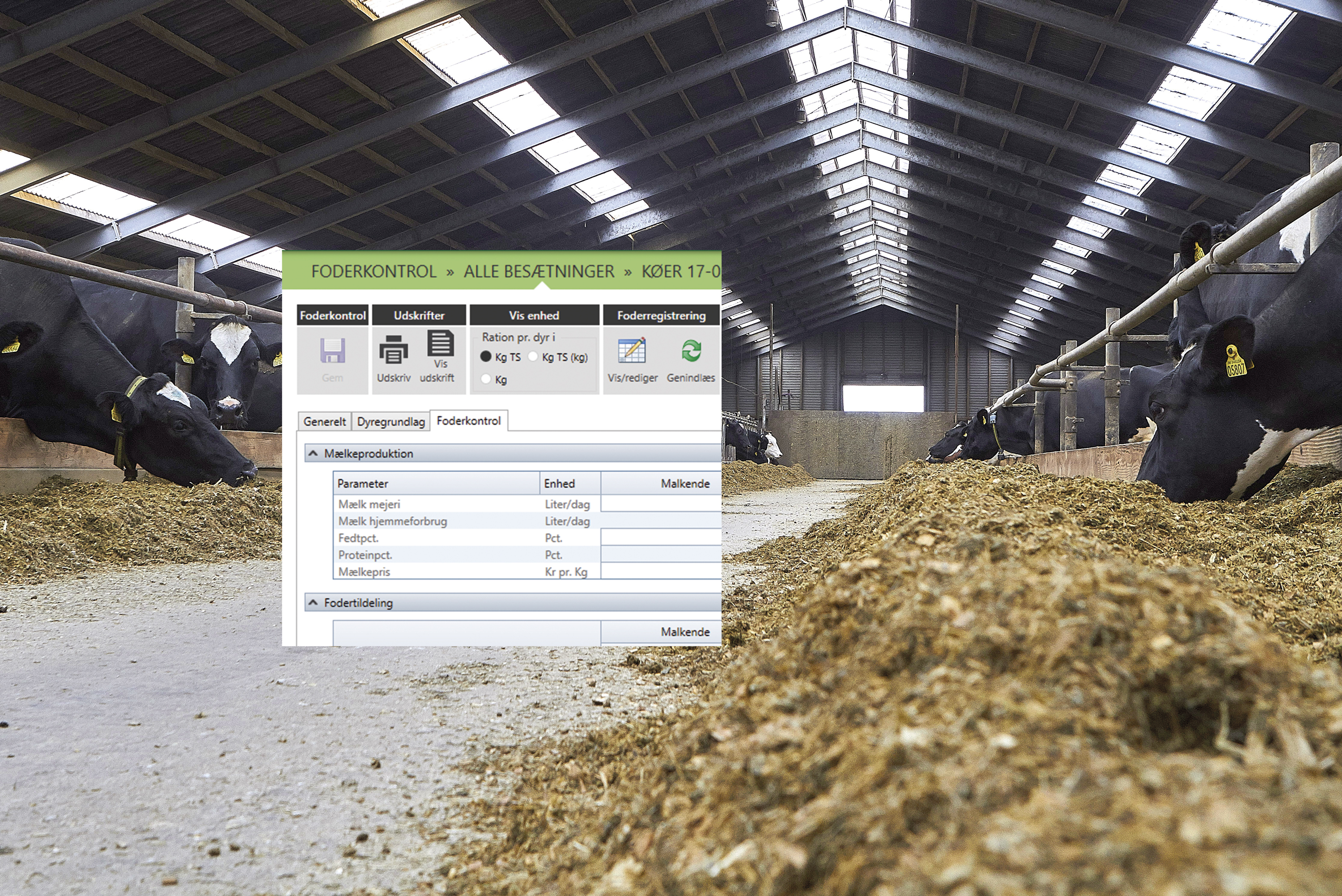Click FODERKONTROL in the breadcrumb
This screenshot has width=1342, height=896.
(x=374, y=271)
